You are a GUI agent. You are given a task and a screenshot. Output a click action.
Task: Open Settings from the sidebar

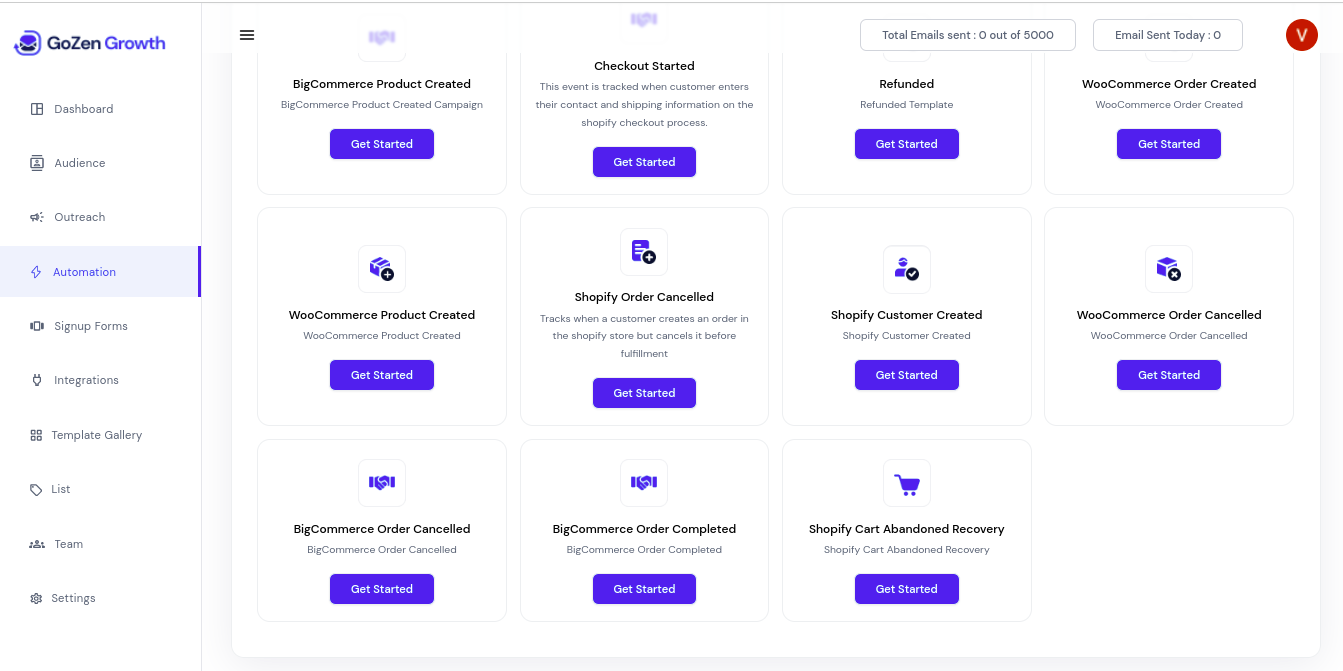pos(73,598)
